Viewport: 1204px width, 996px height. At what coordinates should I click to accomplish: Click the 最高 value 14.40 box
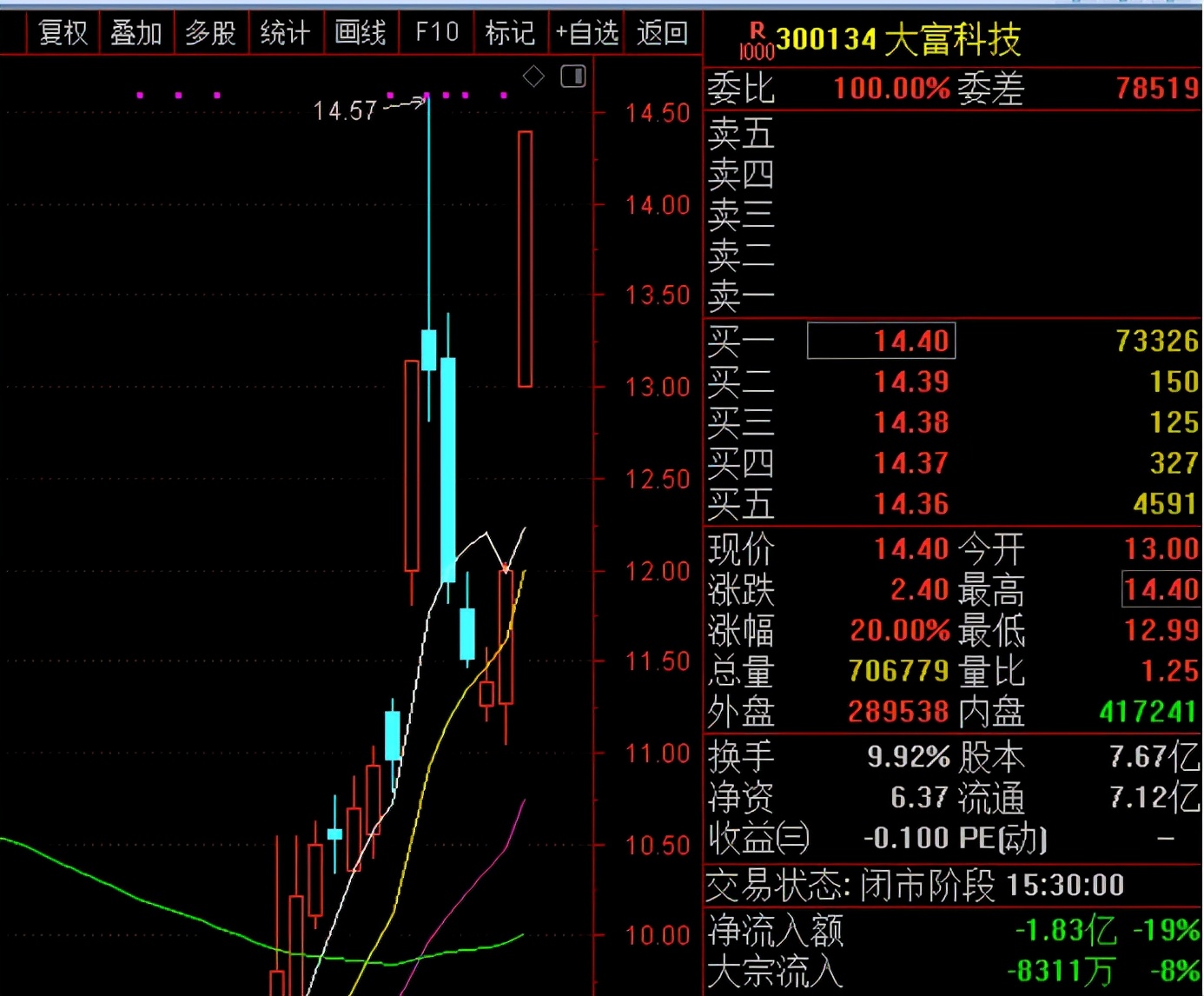1161,589
